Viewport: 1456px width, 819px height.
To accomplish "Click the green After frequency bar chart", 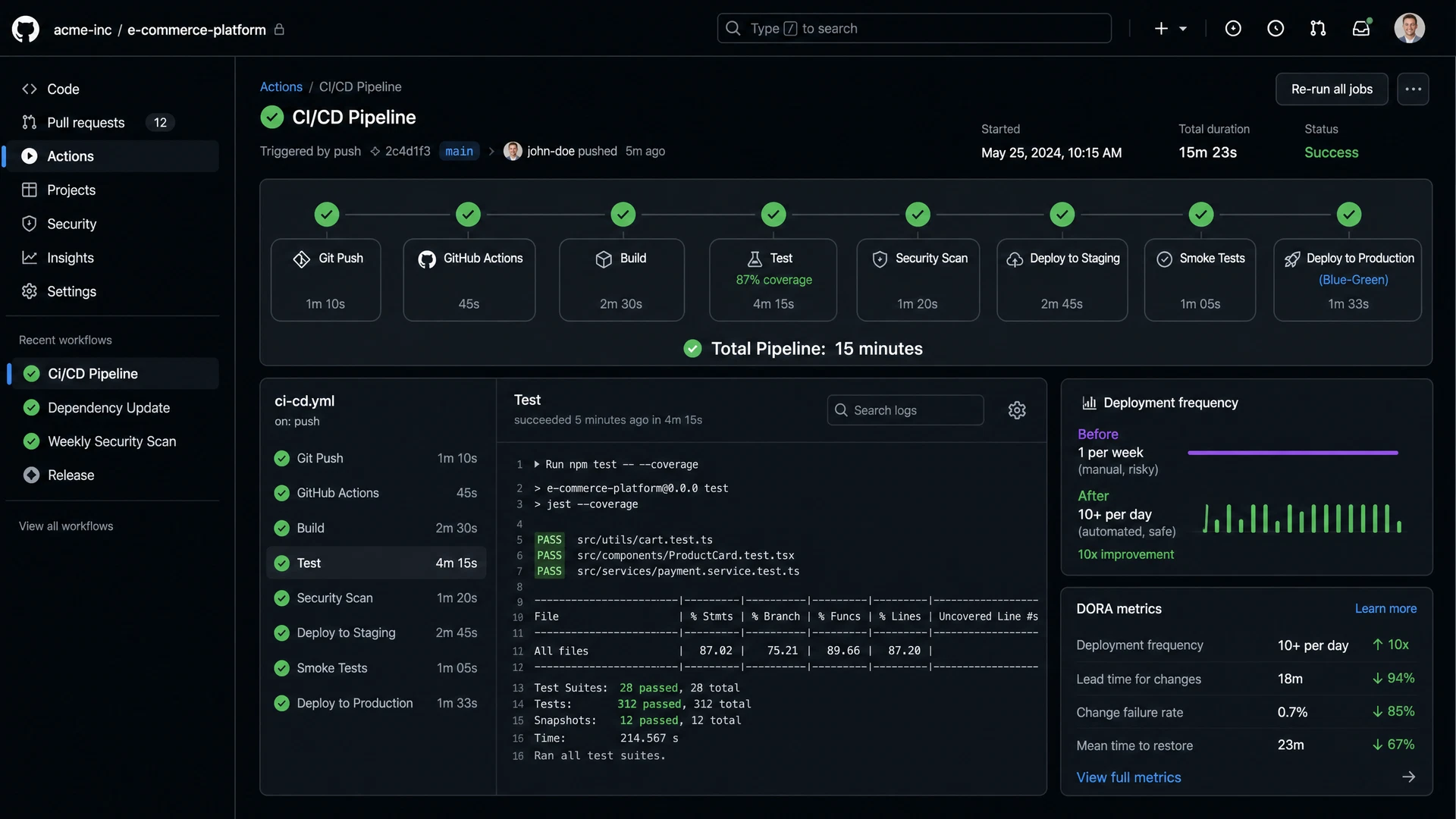I will pos(1301,518).
